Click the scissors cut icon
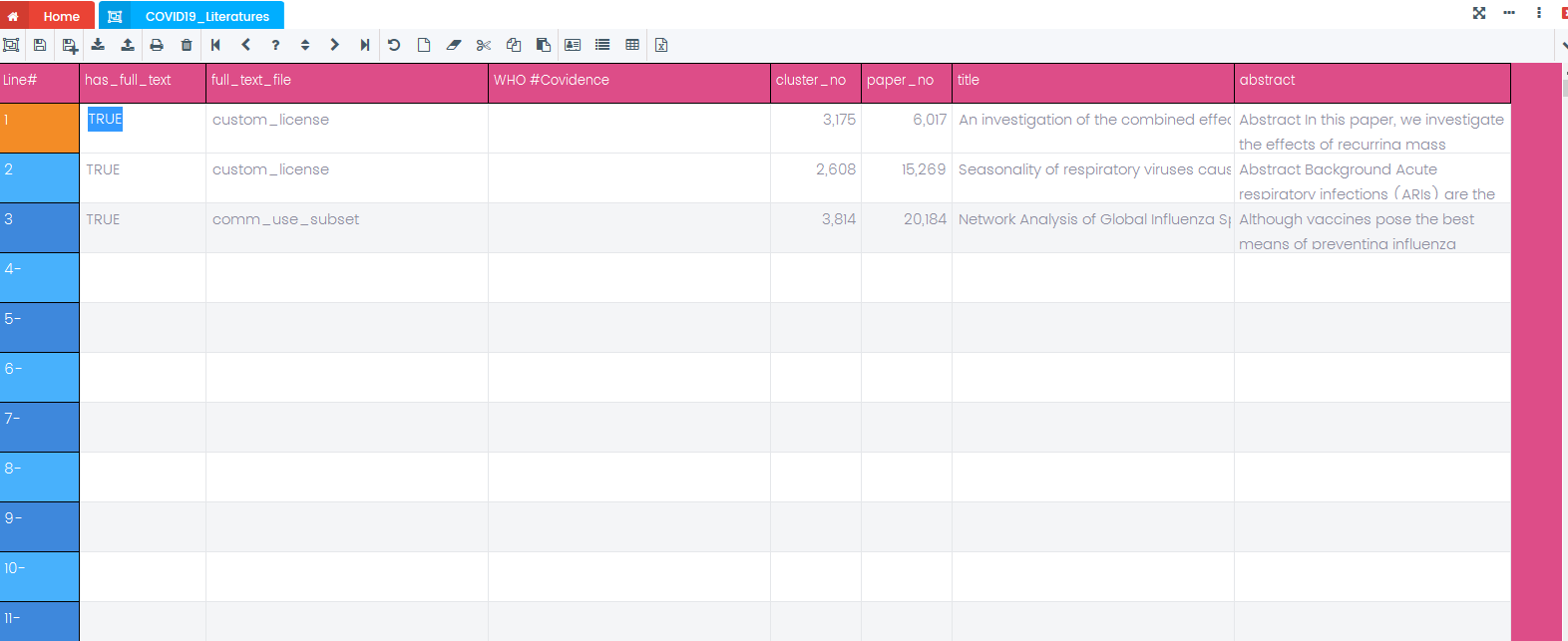The width and height of the screenshot is (1568, 641). [484, 45]
